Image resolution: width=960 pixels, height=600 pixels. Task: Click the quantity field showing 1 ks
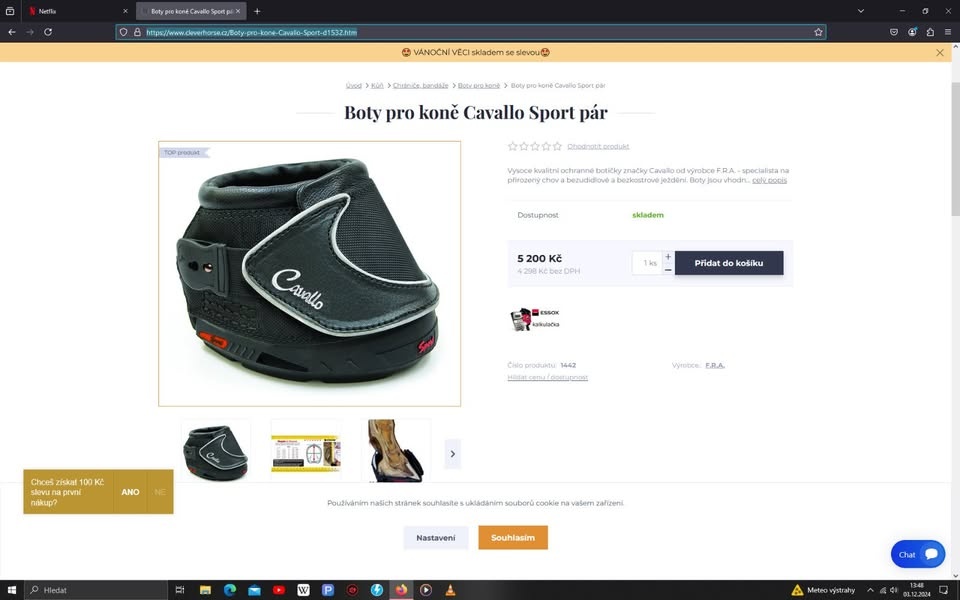pos(647,263)
